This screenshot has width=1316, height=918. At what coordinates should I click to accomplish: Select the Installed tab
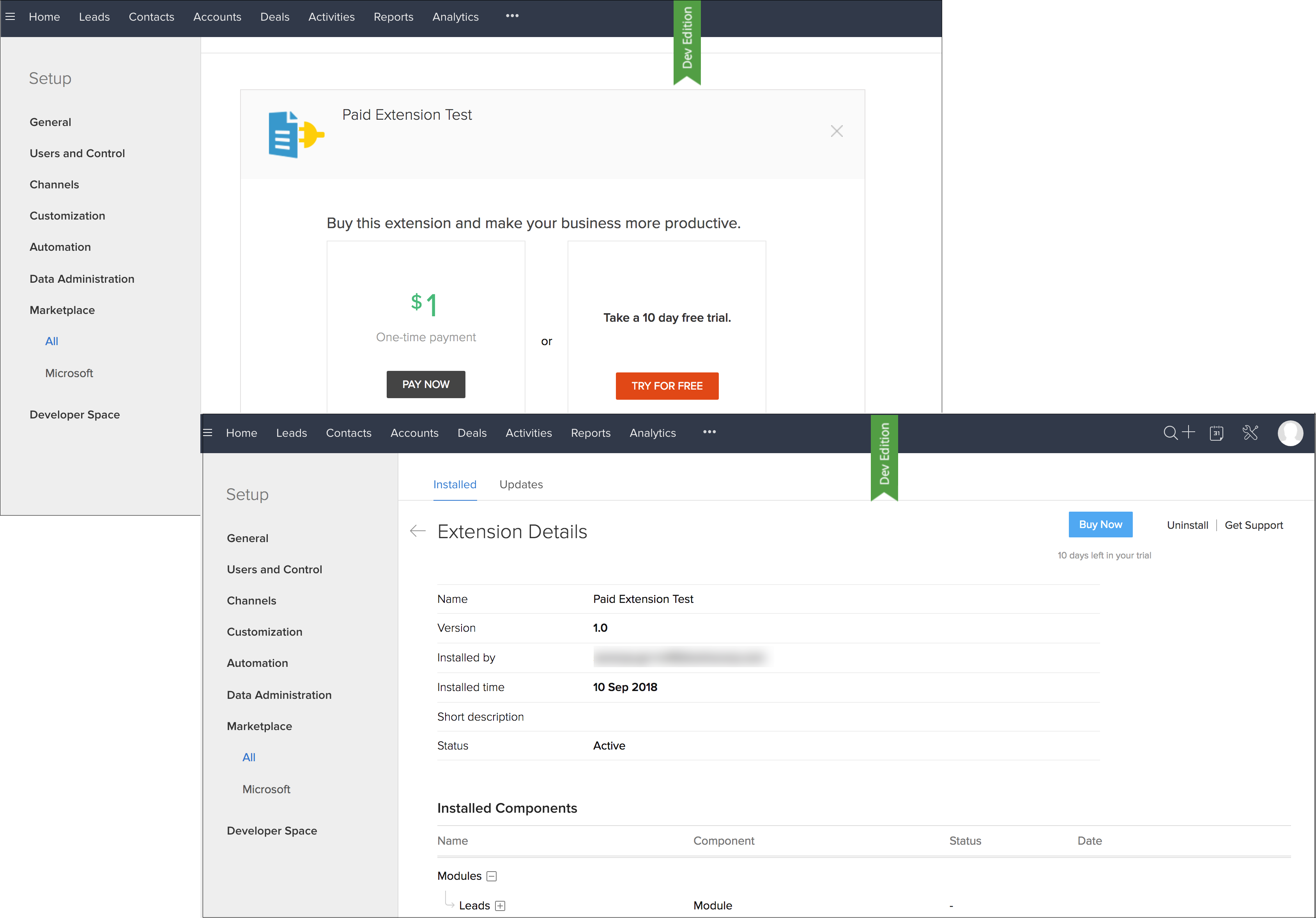click(x=455, y=484)
